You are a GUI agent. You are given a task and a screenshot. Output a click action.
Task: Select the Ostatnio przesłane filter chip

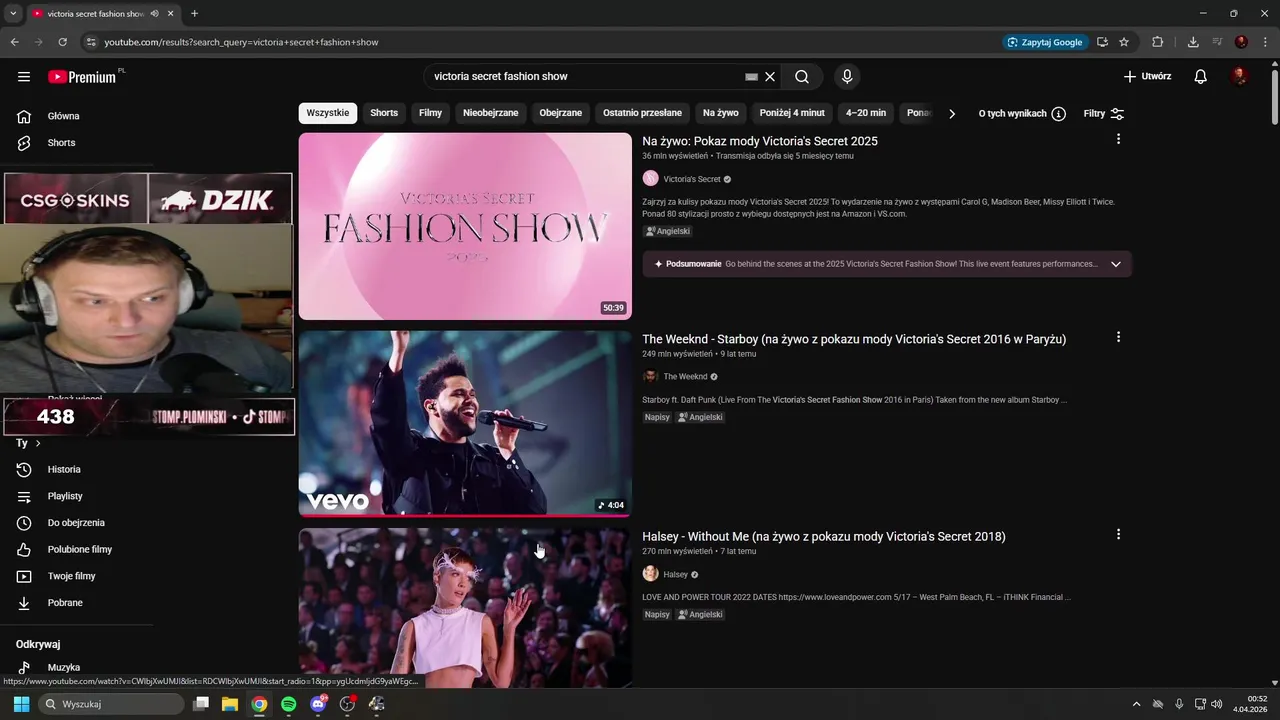tap(642, 113)
